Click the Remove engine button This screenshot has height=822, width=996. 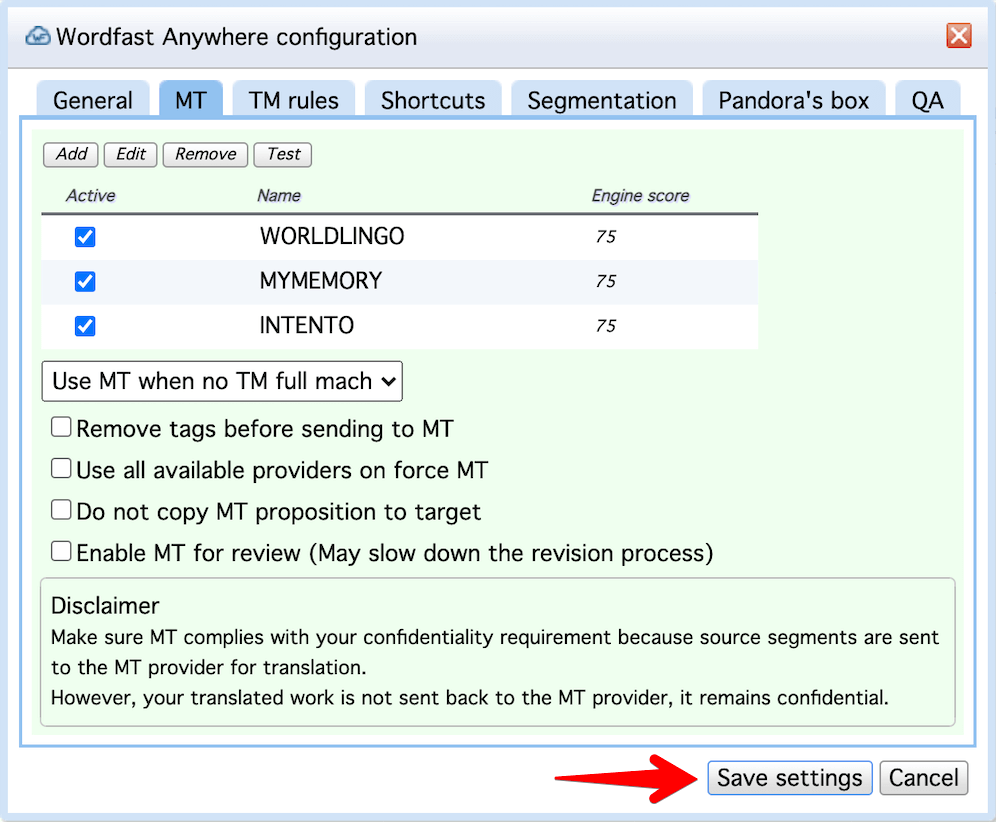[x=205, y=154]
